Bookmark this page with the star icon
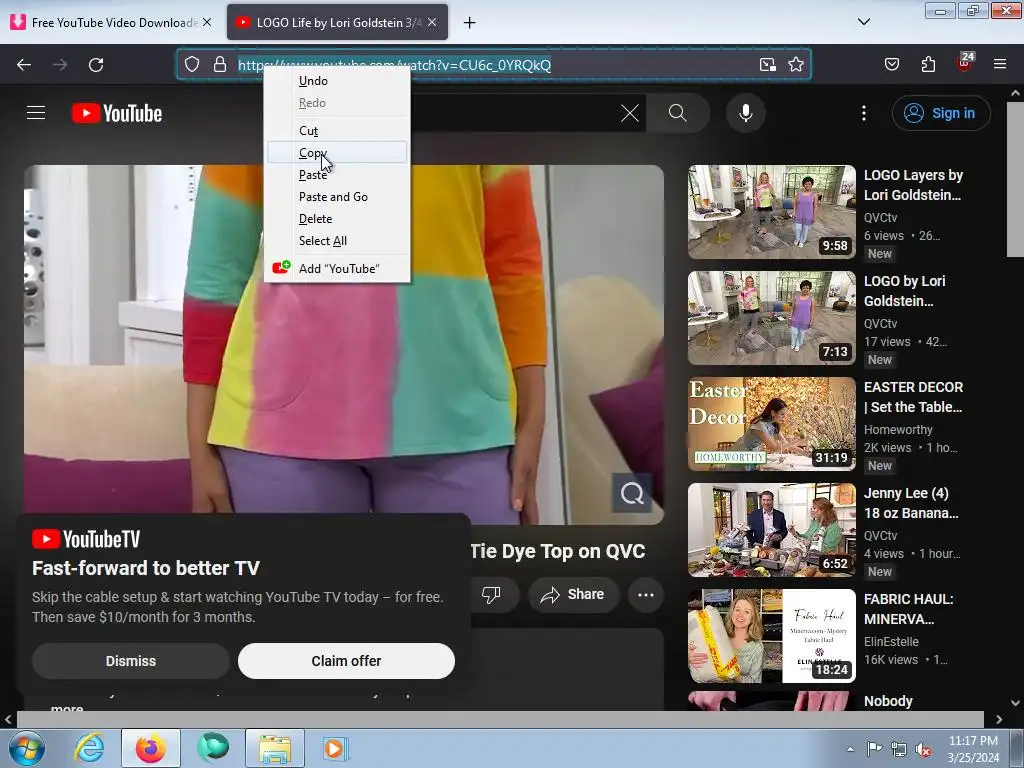 click(x=795, y=65)
